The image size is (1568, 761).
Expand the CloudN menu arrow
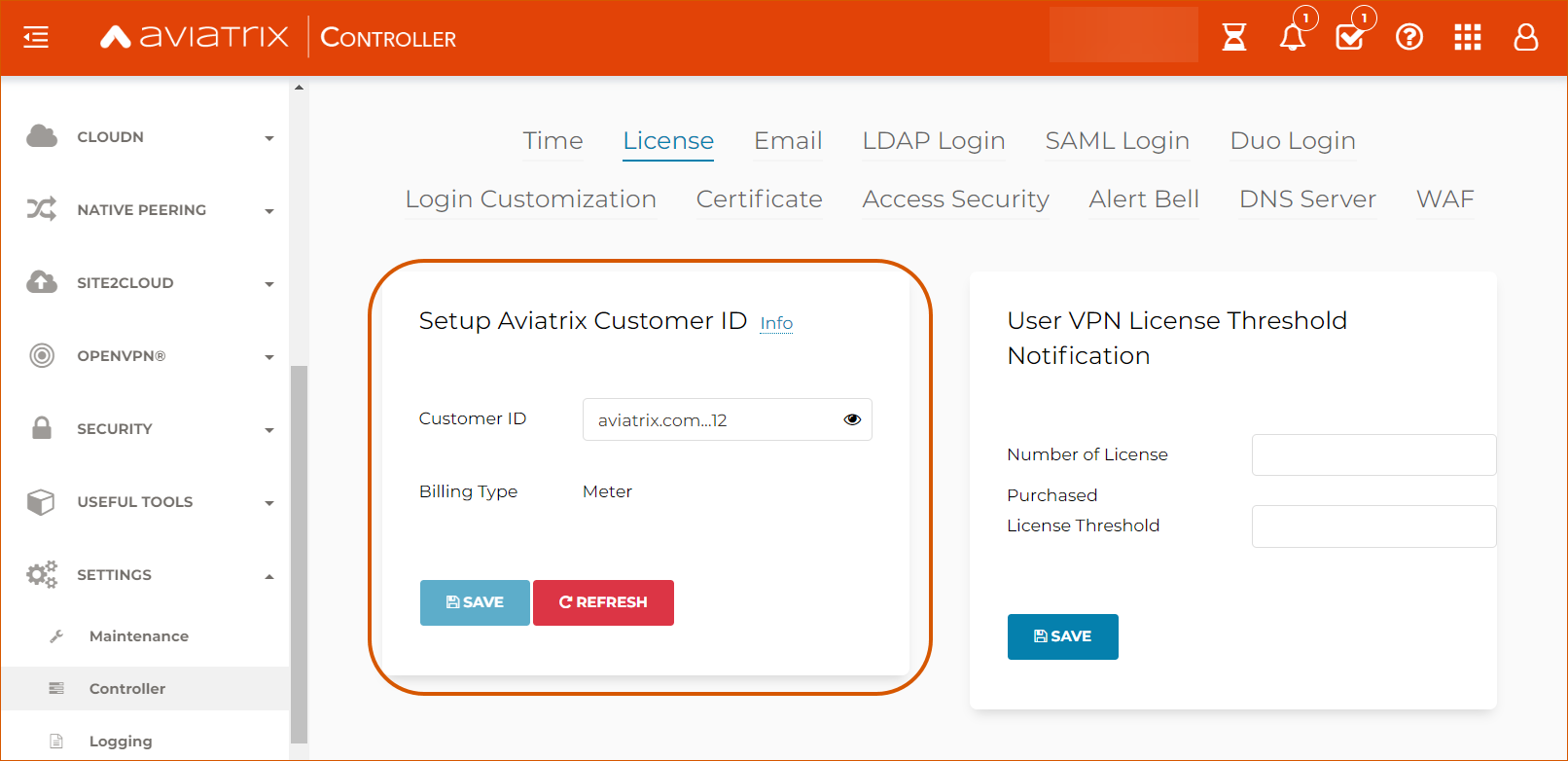pos(269,138)
